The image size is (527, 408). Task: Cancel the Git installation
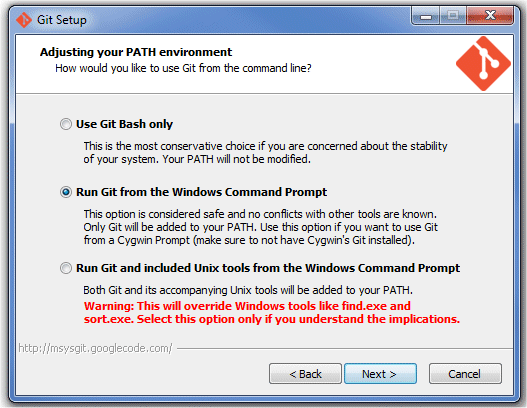point(465,373)
